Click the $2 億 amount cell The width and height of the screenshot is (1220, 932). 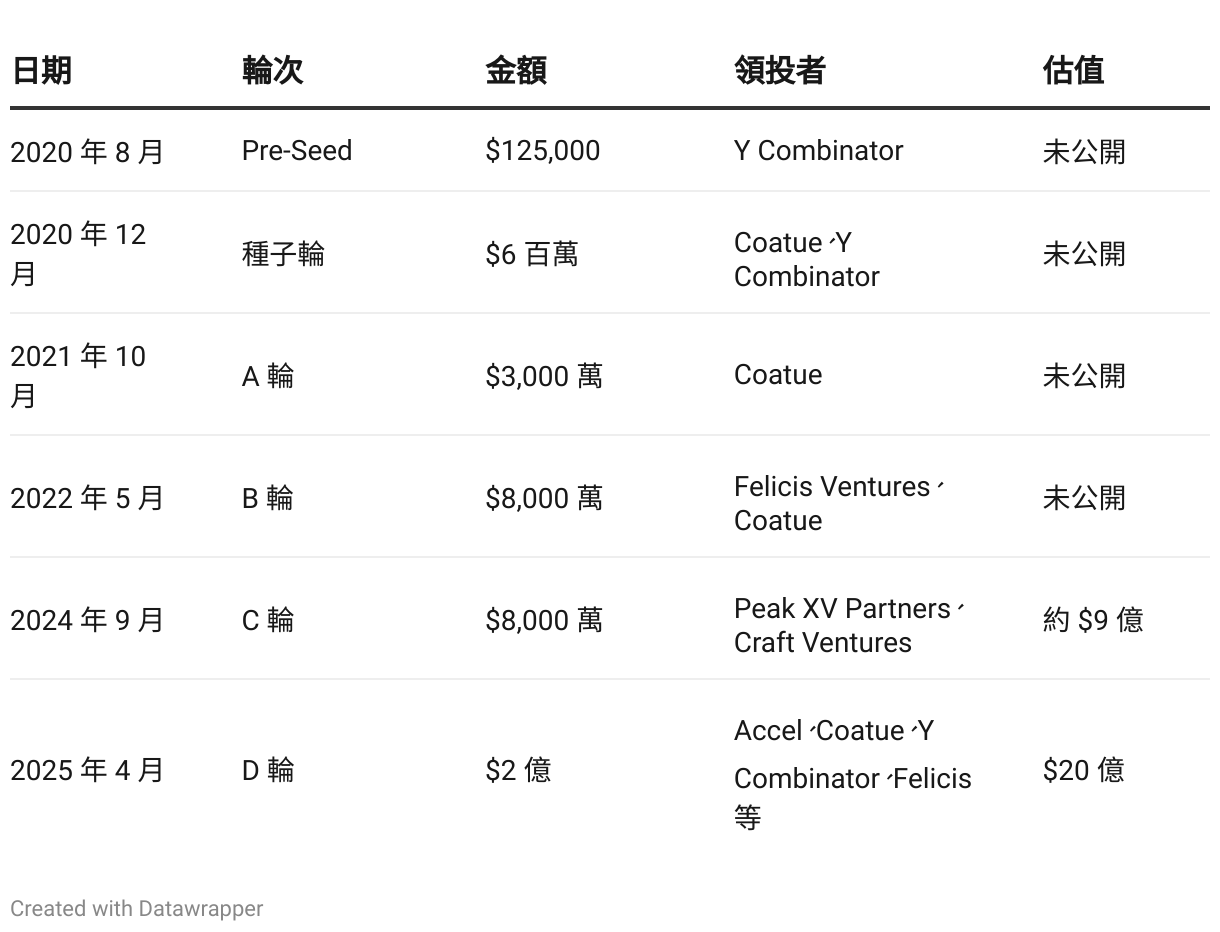518,770
